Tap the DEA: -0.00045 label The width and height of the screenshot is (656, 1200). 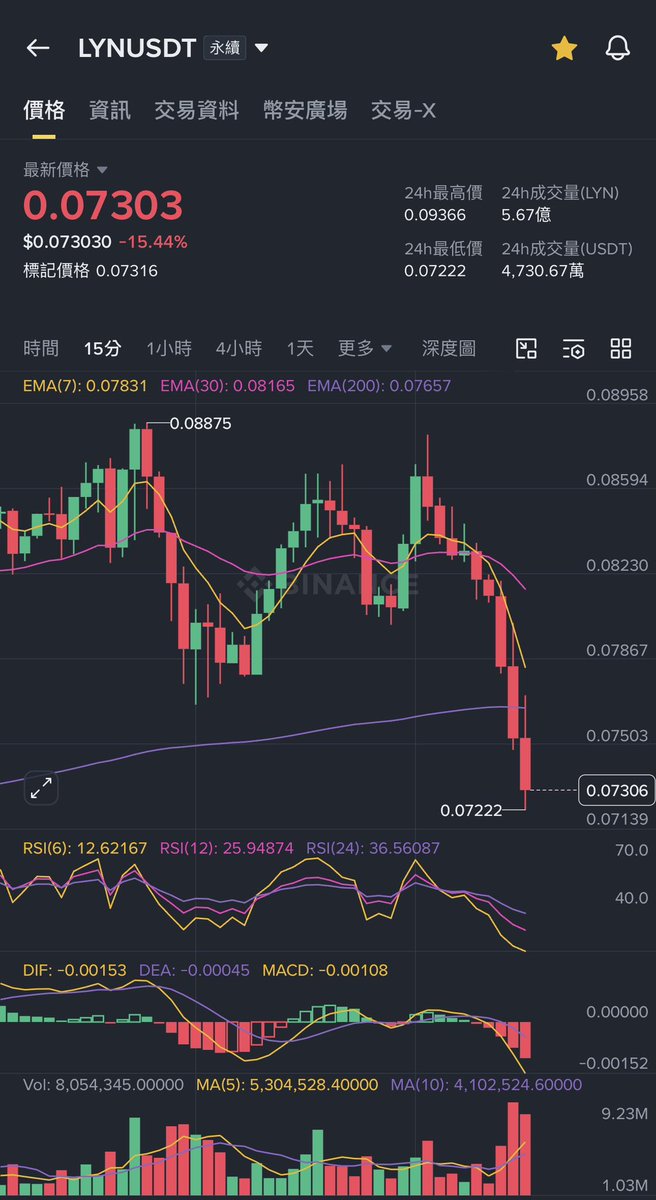pos(195,970)
